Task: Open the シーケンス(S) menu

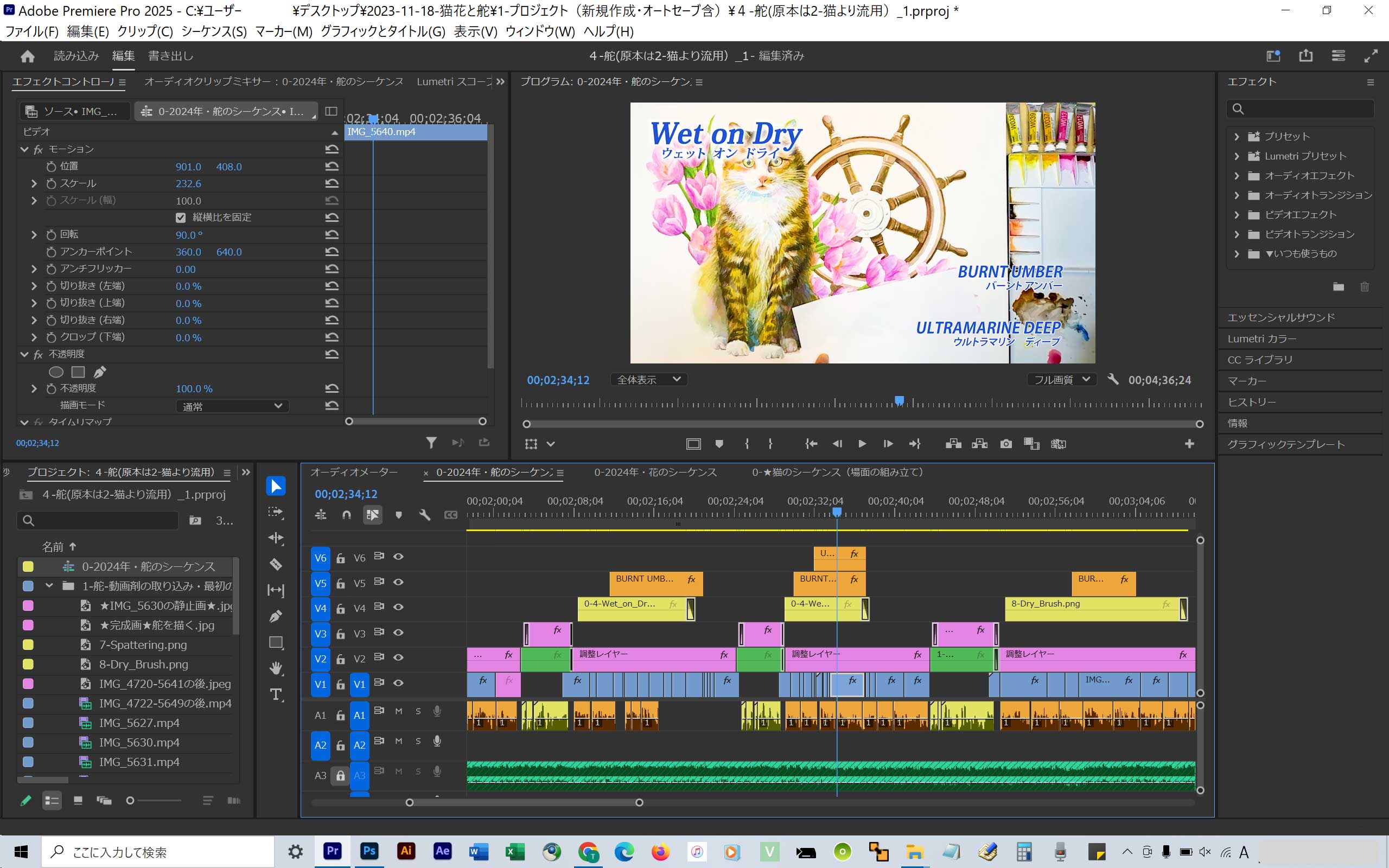Action: pos(214,31)
